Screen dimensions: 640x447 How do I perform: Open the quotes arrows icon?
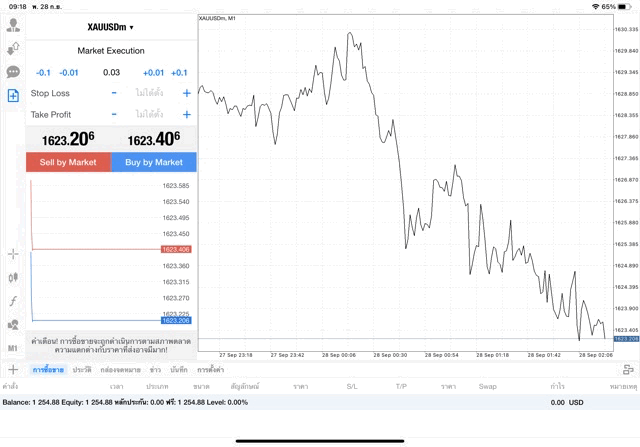(13, 48)
